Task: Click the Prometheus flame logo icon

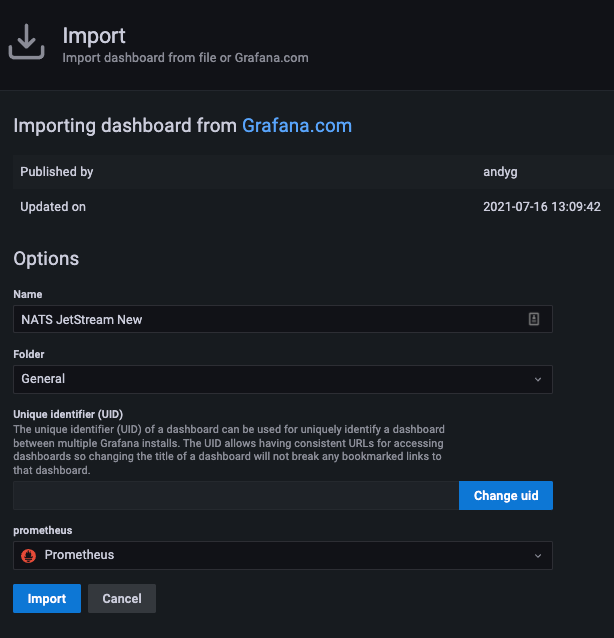Action: point(28,555)
